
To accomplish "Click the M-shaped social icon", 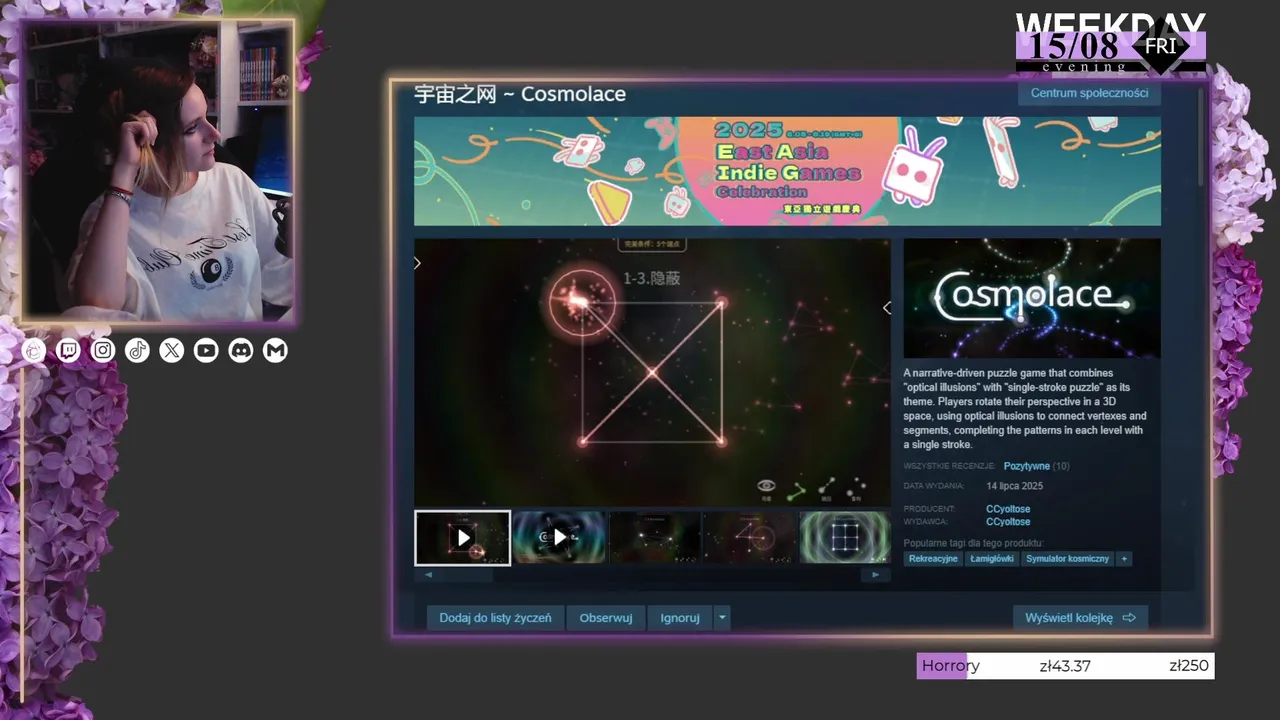I will (x=275, y=350).
